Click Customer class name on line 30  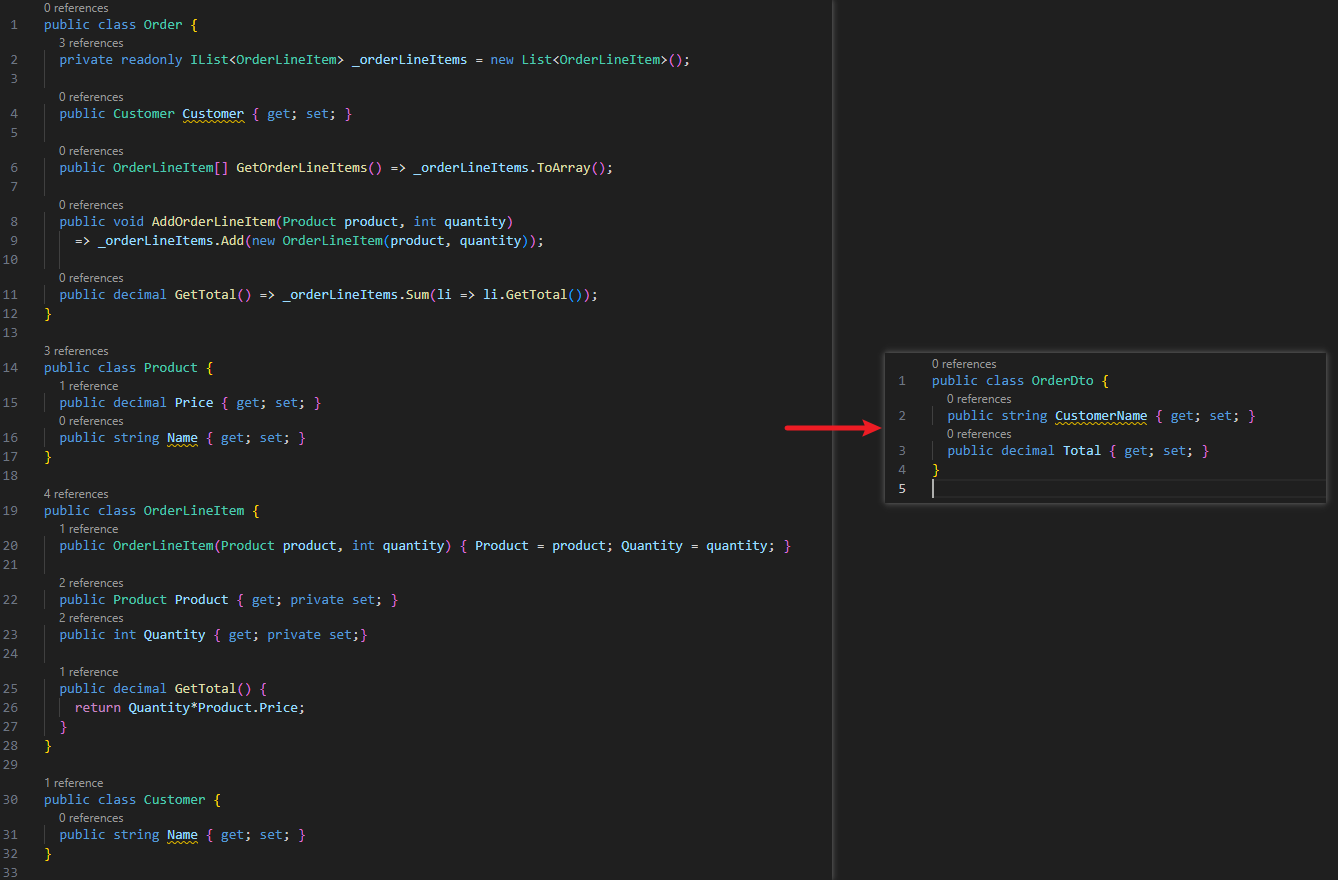175,800
